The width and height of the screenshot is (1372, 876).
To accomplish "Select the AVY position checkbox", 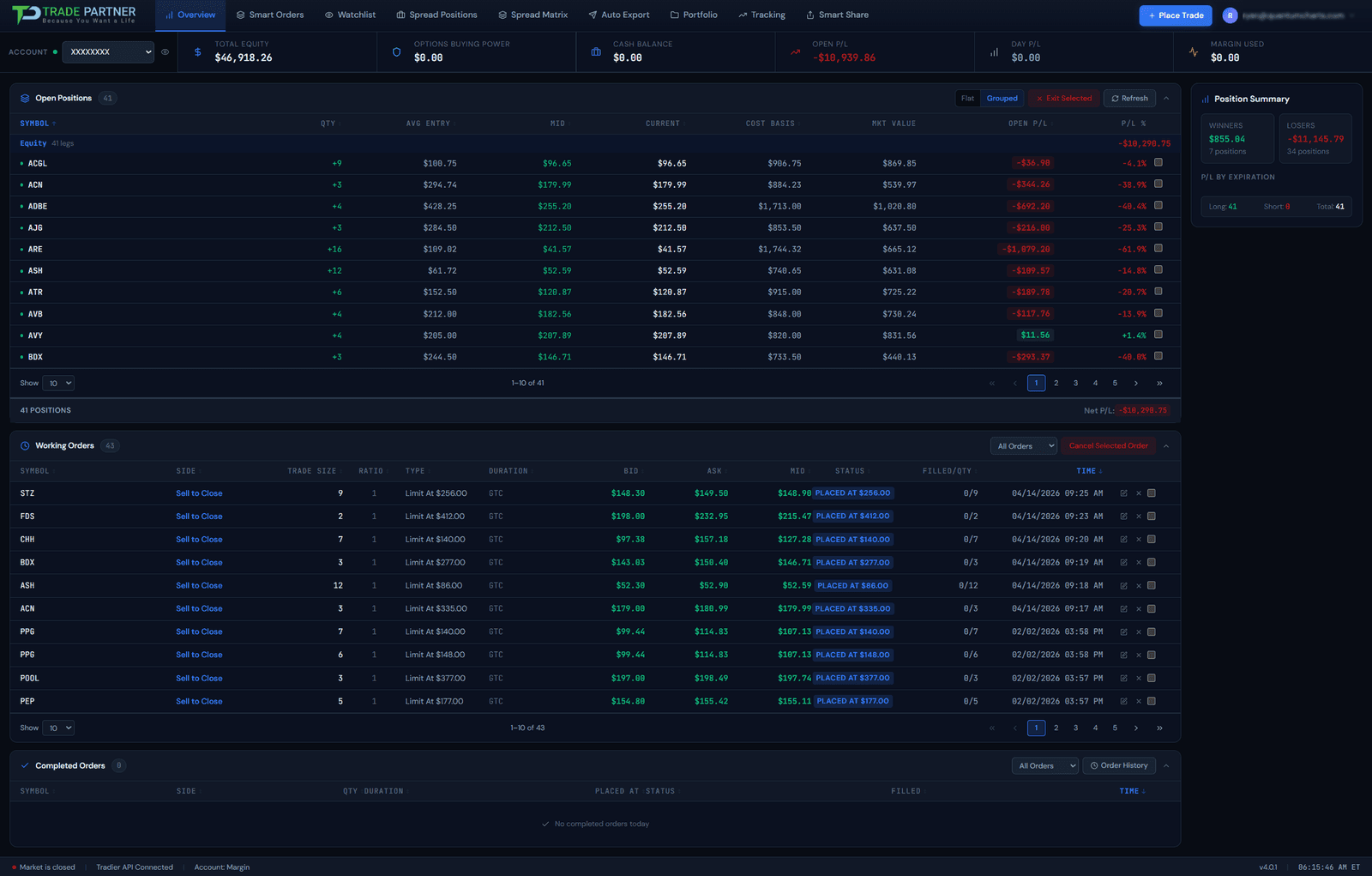I will pos(1158,335).
